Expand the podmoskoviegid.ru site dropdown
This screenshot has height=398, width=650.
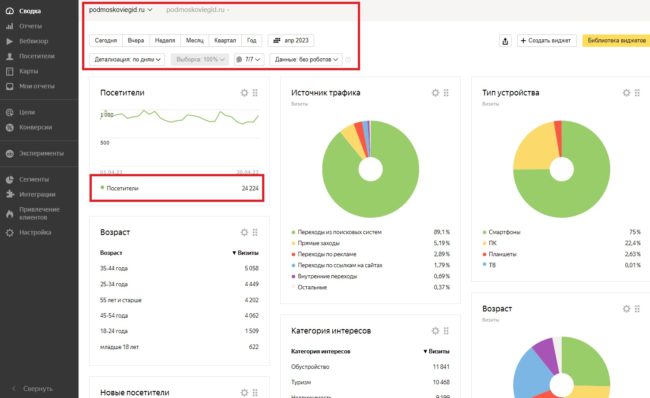(121, 10)
